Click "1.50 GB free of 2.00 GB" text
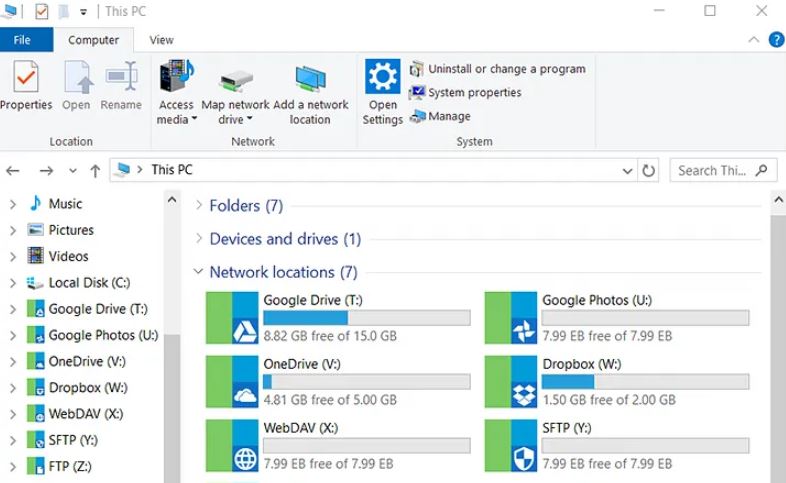786x483 pixels. click(x=609, y=400)
